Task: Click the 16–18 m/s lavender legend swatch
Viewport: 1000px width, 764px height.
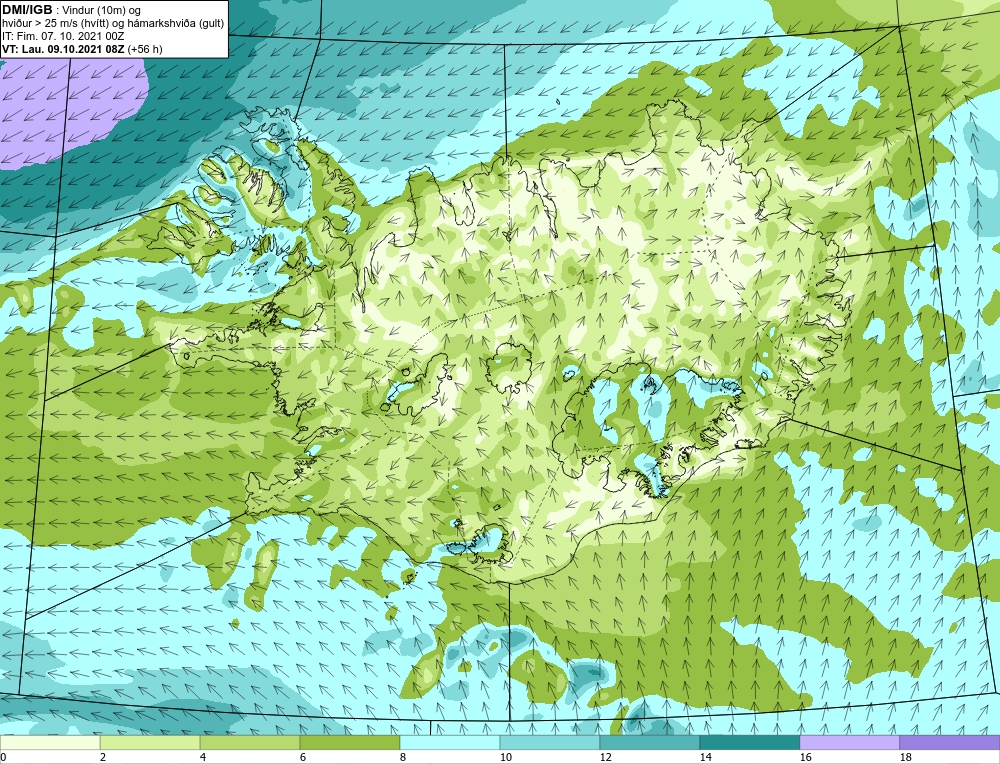Action: click(849, 742)
